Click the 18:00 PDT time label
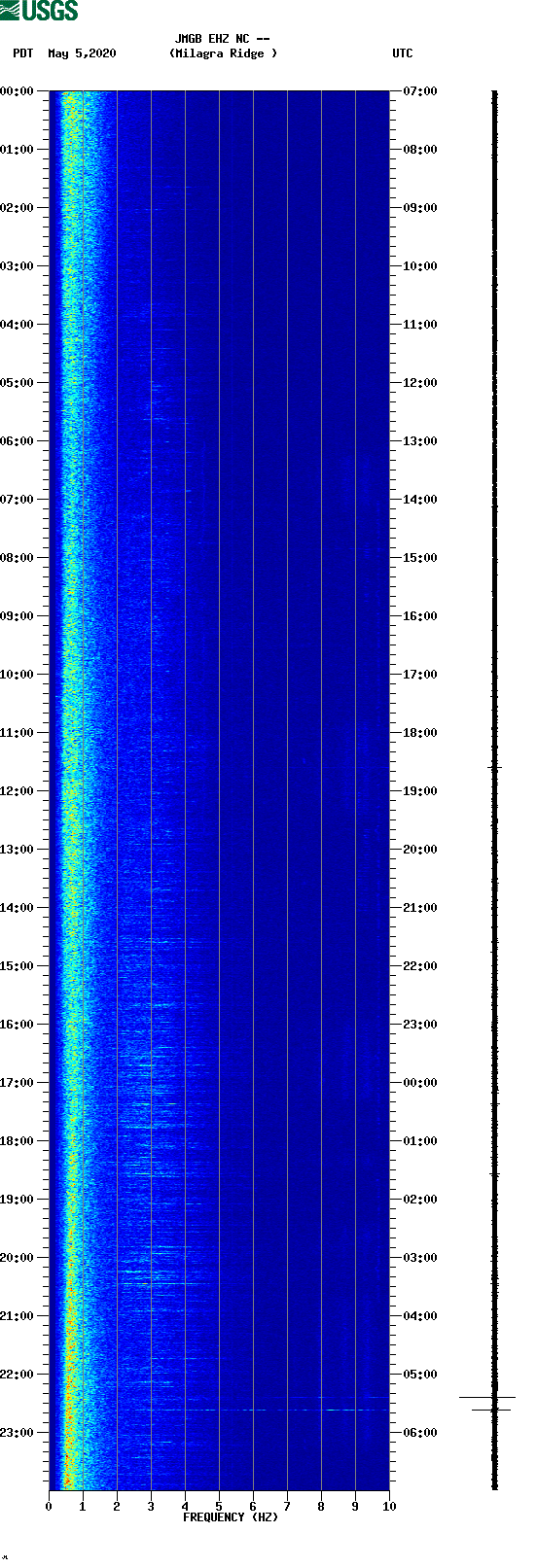Image resolution: width=537 pixels, height=1568 pixels. tap(18, 1141)
